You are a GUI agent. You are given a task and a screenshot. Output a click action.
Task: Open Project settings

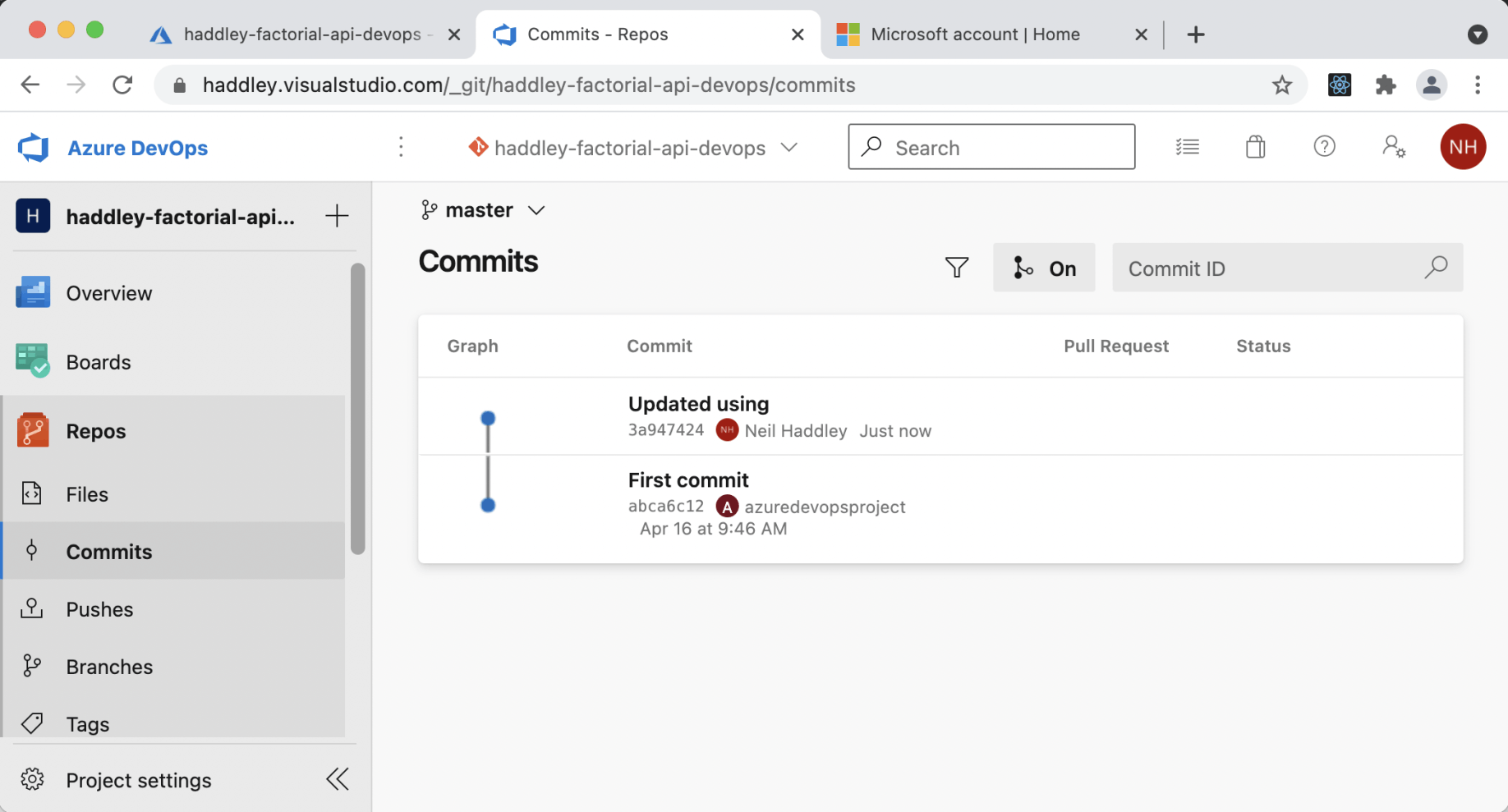click(x=138, y=780)
